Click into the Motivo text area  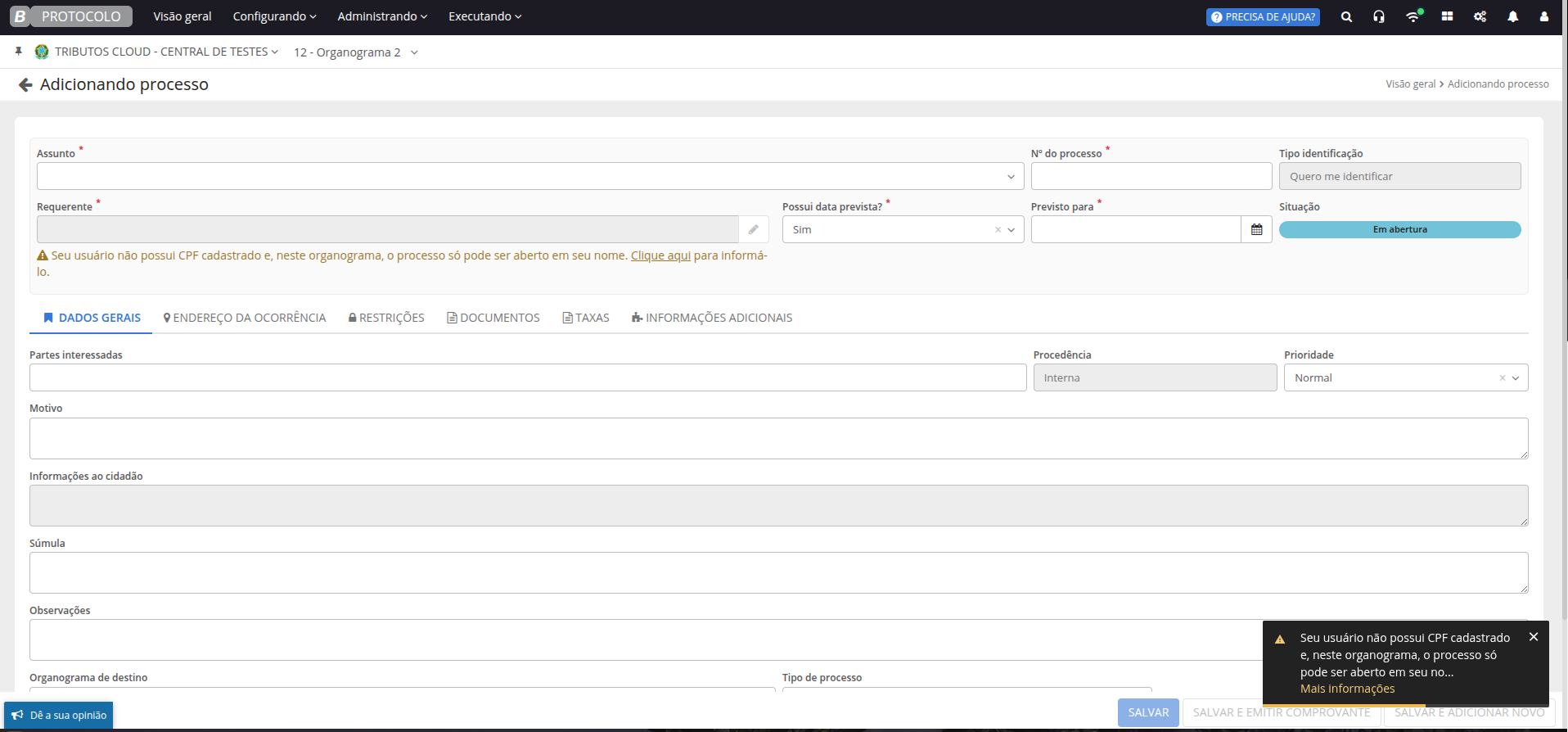(x=779, y=438)
